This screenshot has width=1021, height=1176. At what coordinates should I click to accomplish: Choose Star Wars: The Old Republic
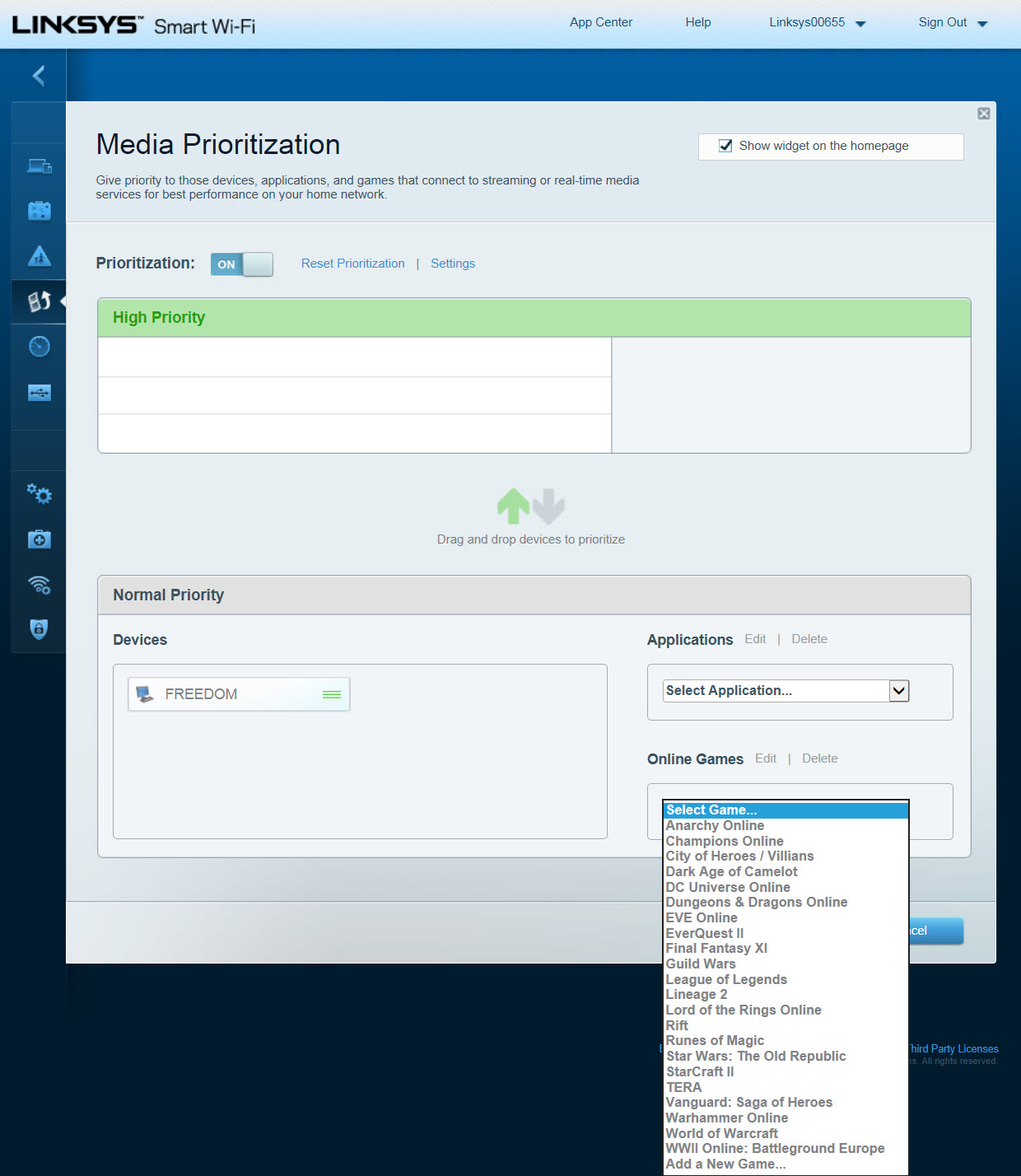click(786, 1056)
